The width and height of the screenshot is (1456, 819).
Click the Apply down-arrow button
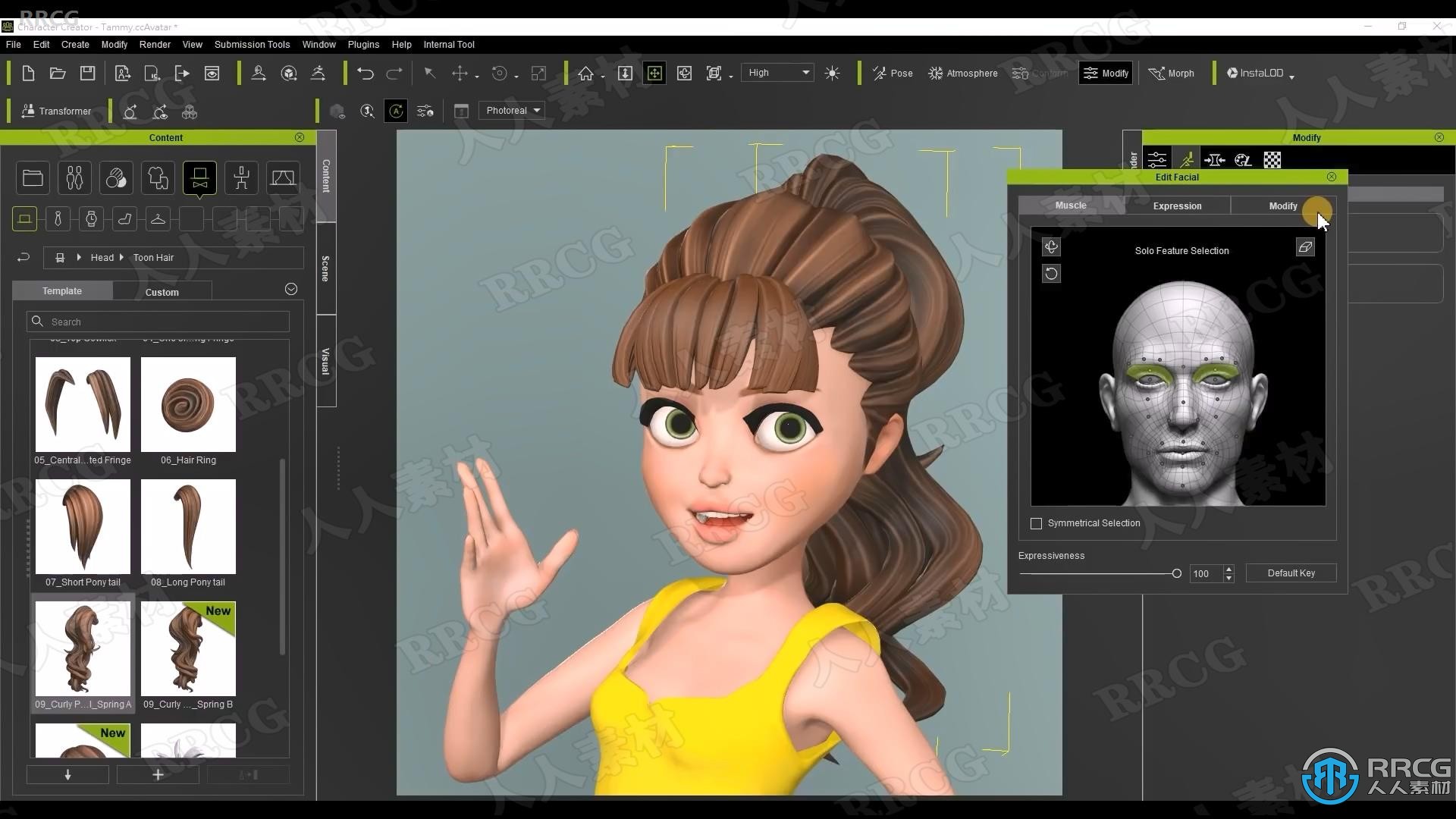click(67, 774)
